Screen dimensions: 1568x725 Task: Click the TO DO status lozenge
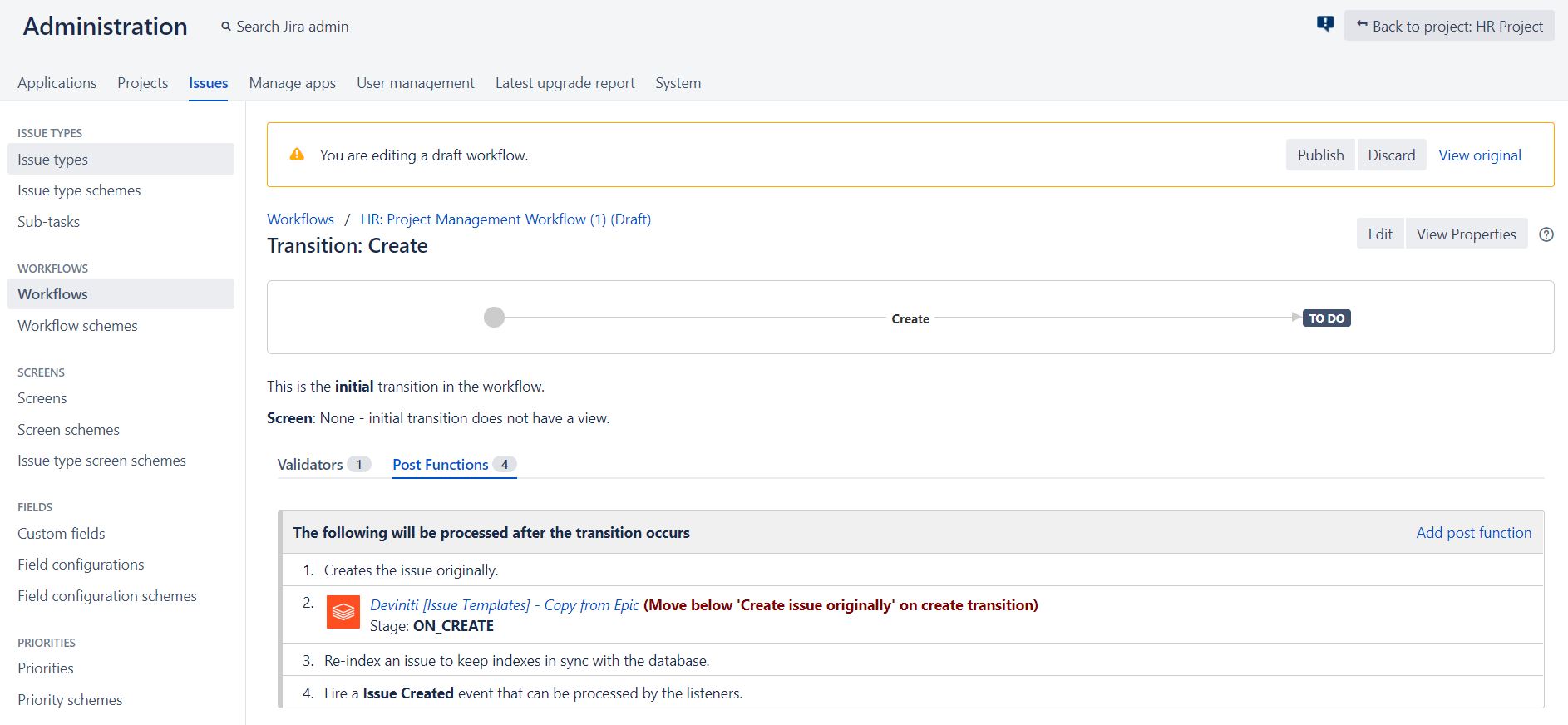[x=1326, y=318]
